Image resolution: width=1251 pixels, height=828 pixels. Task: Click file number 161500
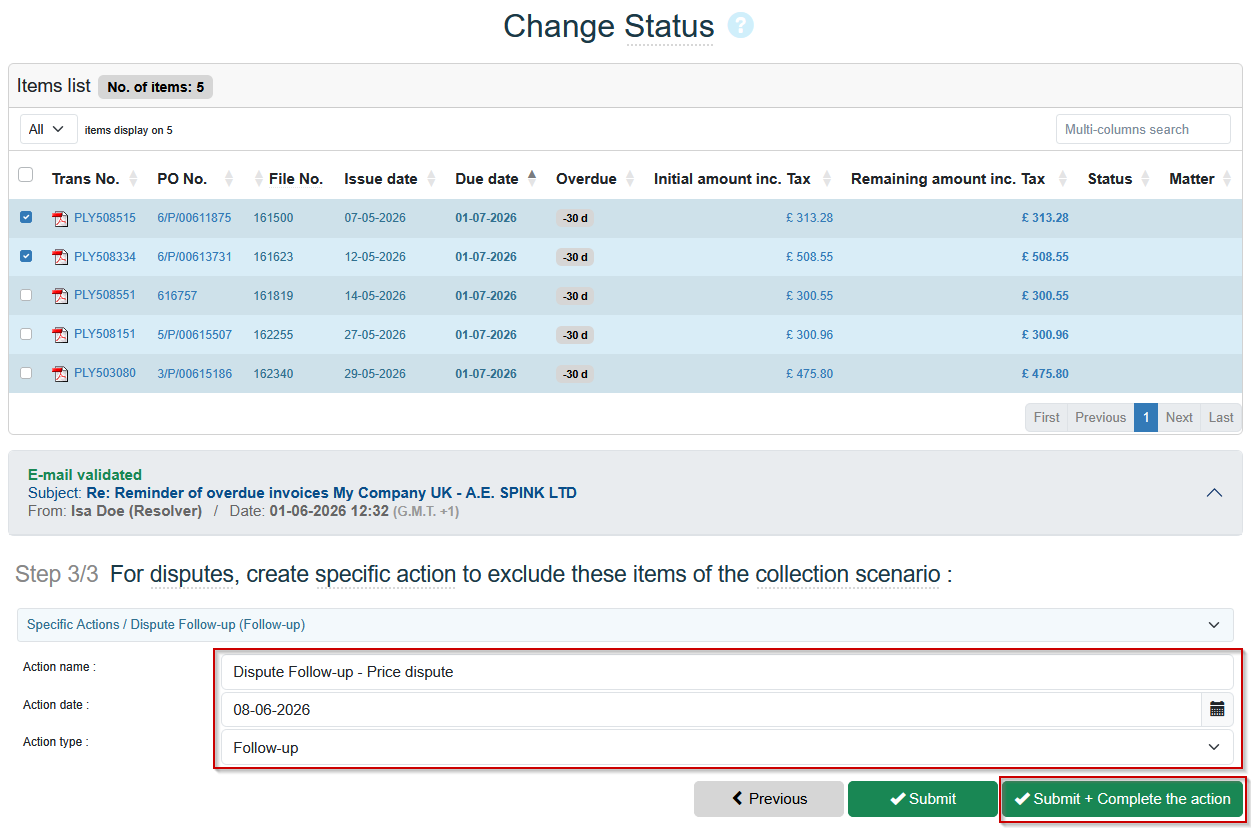pos(273,218)
